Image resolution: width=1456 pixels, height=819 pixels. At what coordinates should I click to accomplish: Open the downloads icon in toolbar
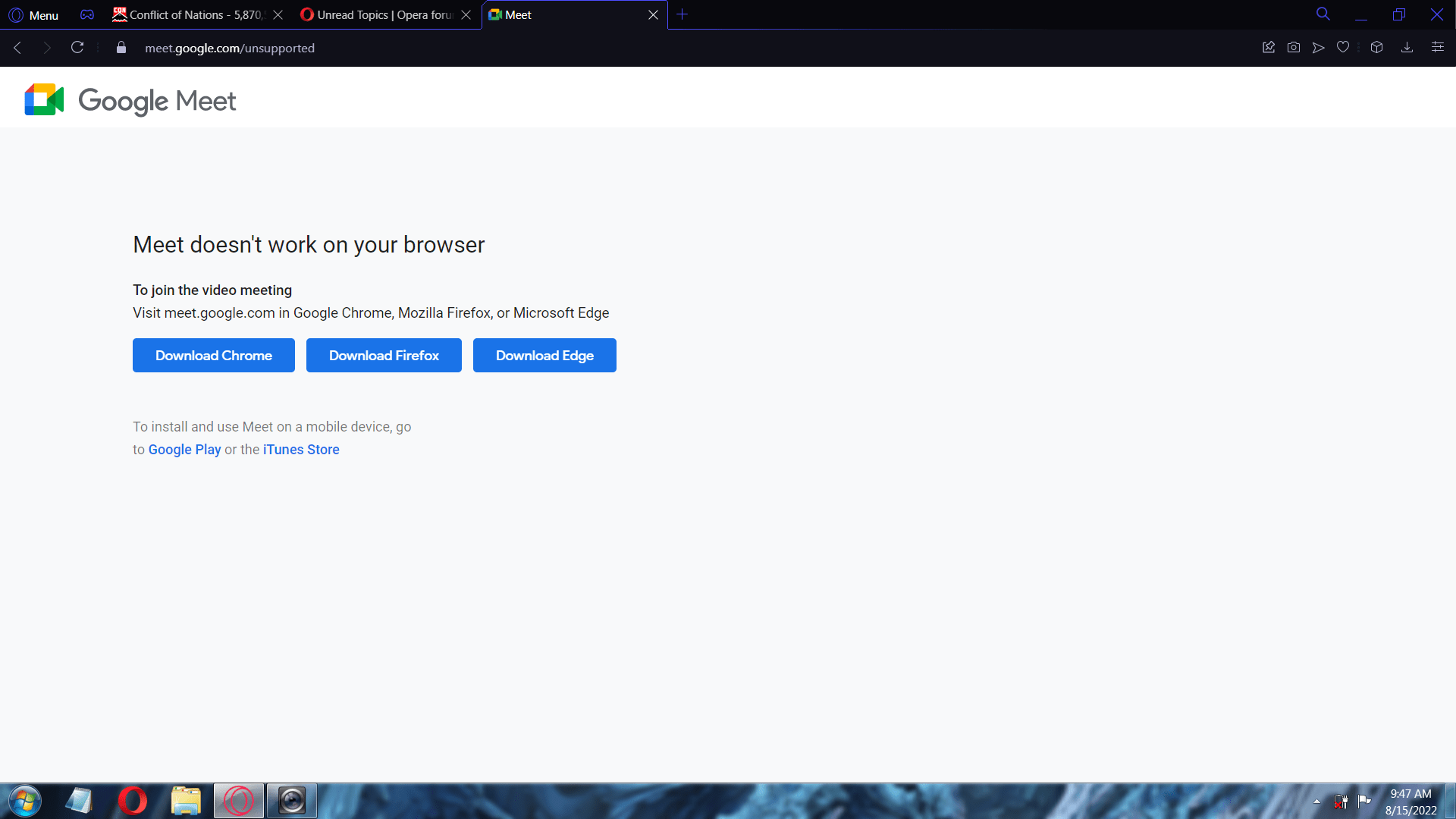[x=1407, y=48]
